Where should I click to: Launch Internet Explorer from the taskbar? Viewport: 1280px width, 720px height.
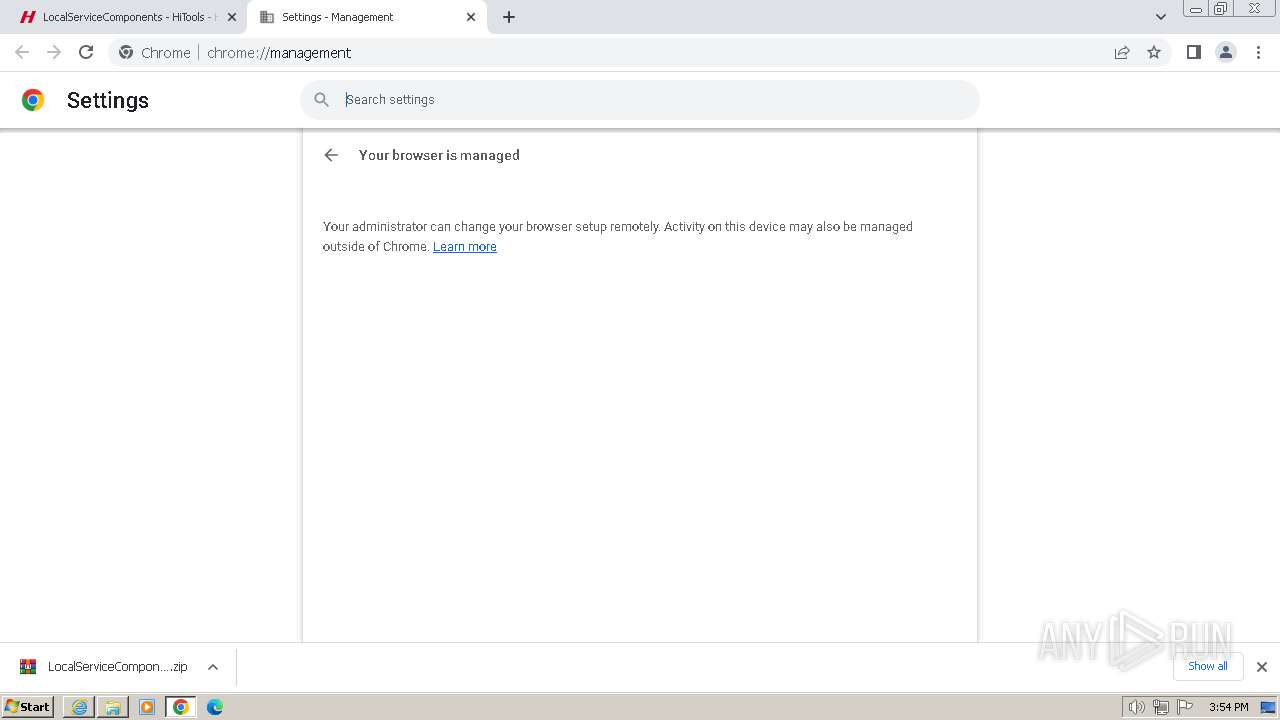pos(80,707)
